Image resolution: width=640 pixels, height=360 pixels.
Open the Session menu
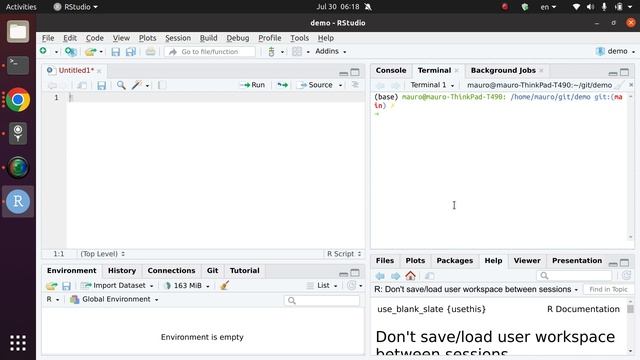pyautogui.click(x=178, y=38)
